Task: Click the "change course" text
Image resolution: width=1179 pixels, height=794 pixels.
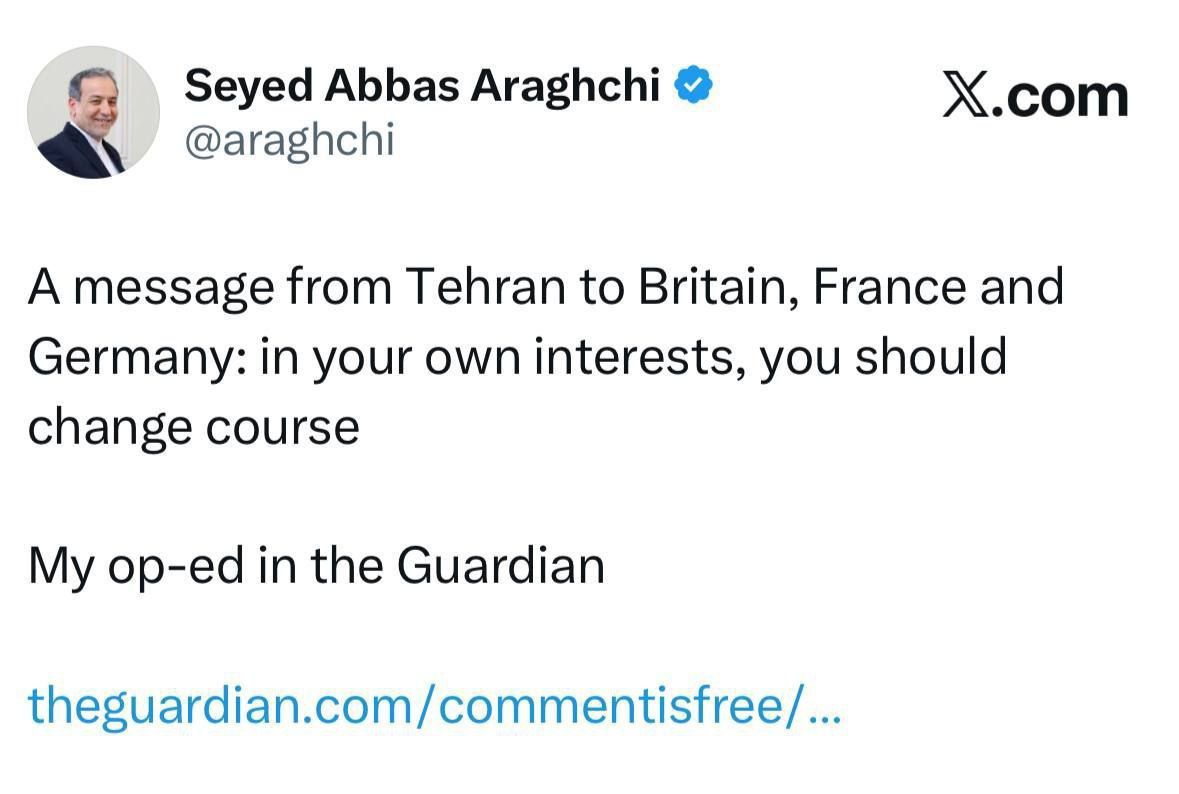Action: 193,427
